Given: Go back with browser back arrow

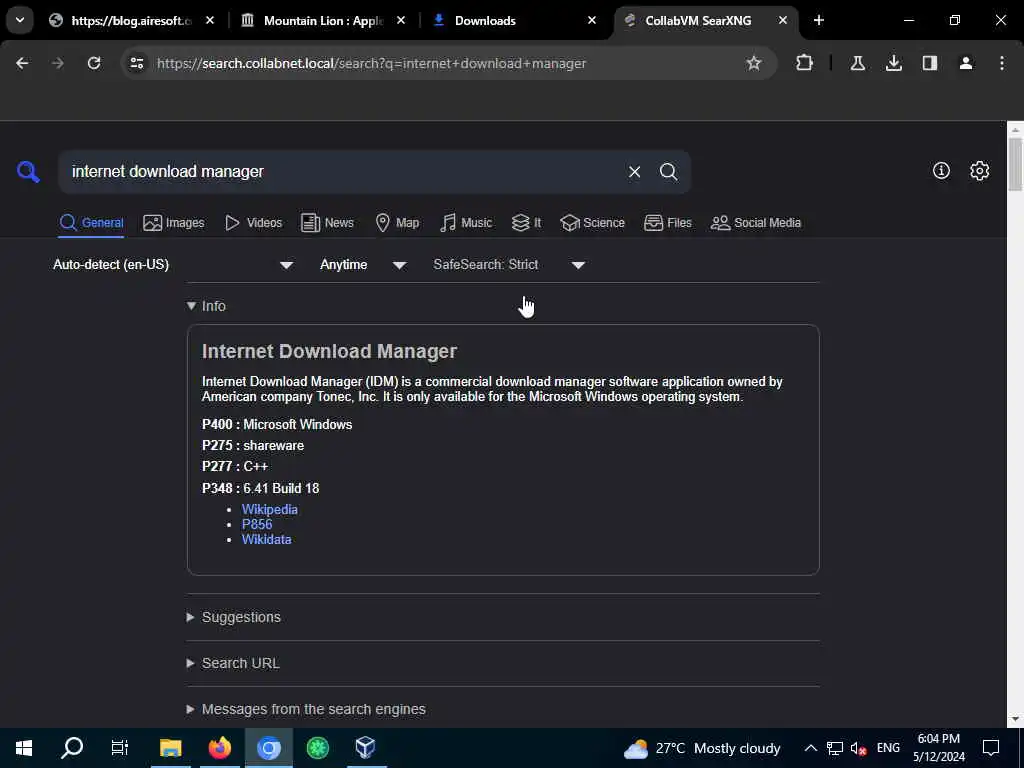Looking at the screenshot, I should click(x=22, y=63).
